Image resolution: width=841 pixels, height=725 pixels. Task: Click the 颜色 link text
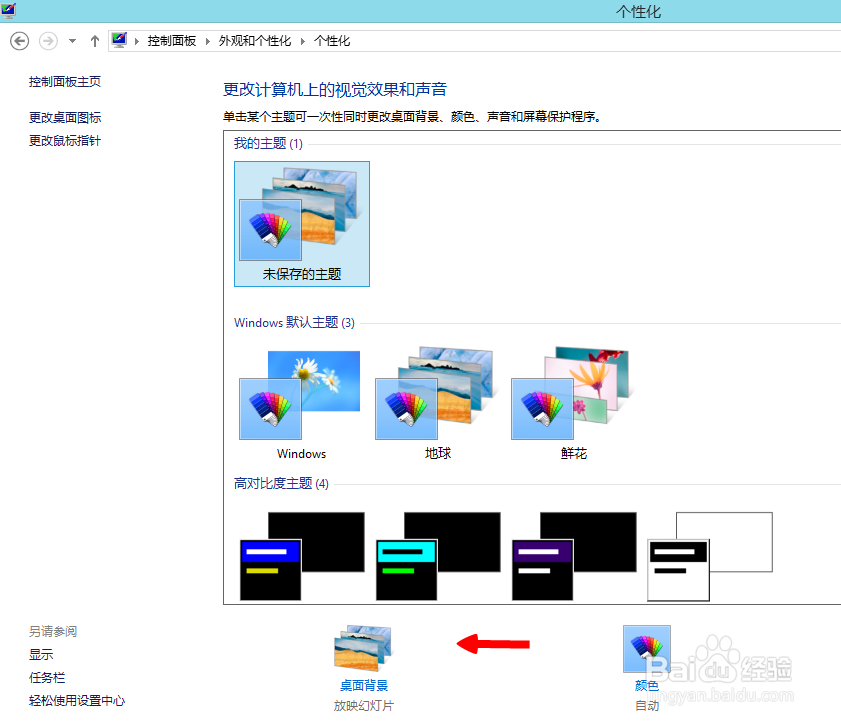coord(647,685)
